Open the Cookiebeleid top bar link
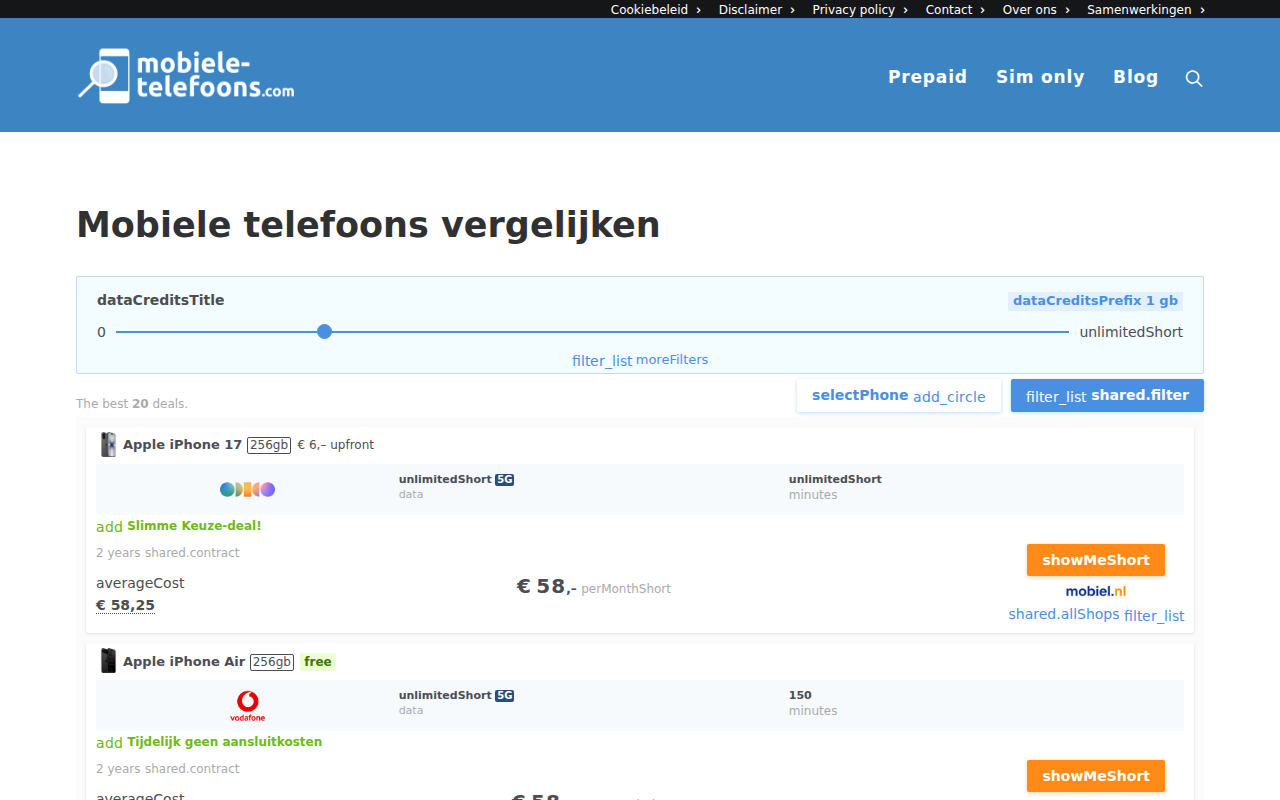Screen dimensions: 1280x800 (656, 9)
